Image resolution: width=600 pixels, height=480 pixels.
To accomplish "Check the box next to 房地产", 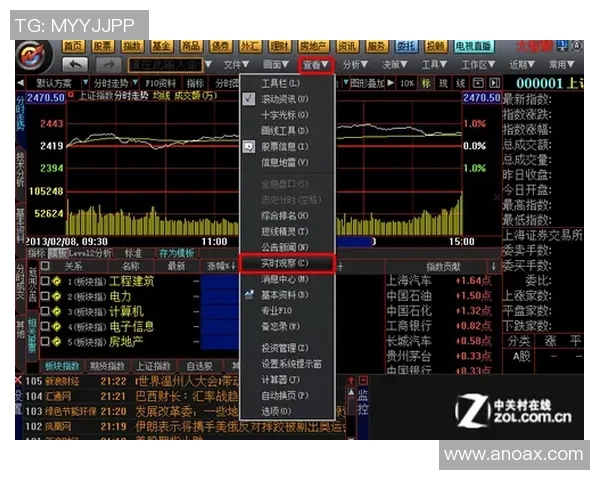I will click(45, 340).
